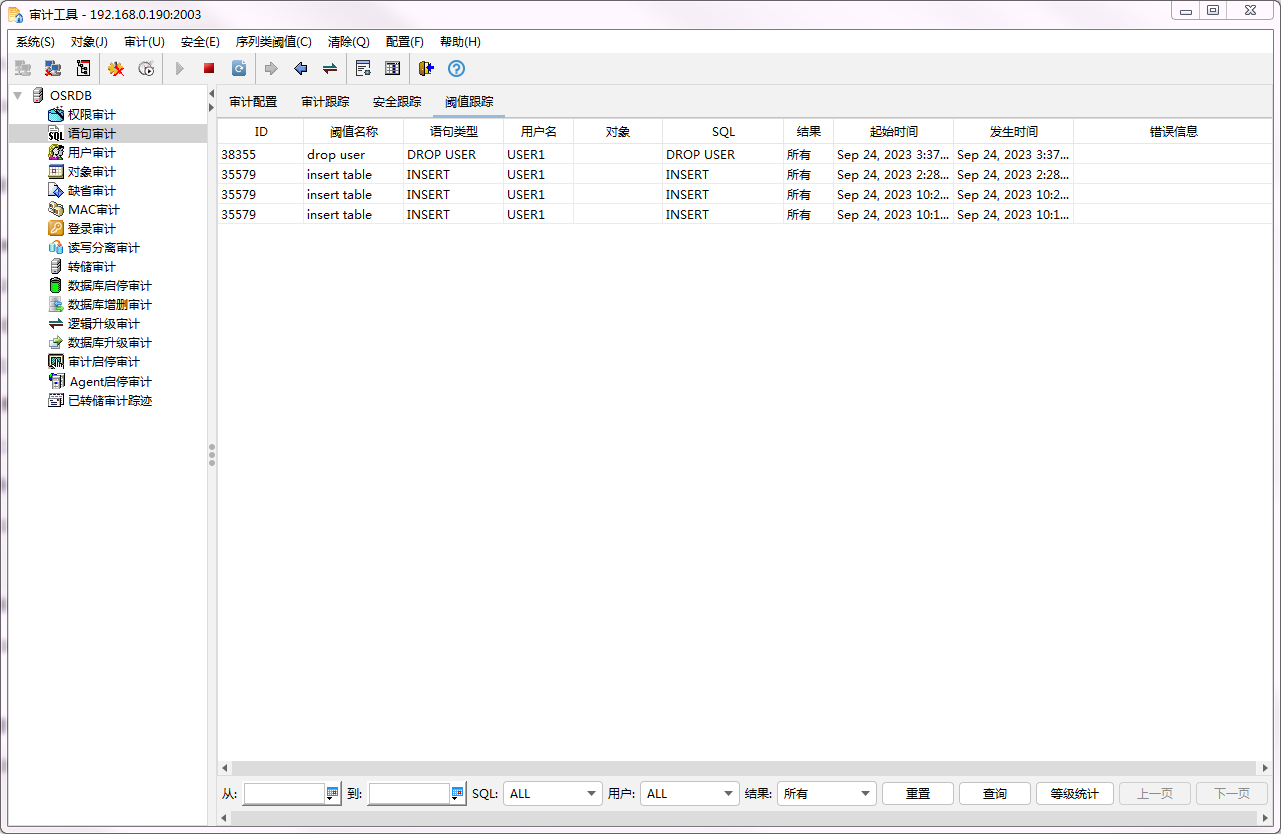
Task: Click the 查询 button
Action: click(x=995, y=794)
